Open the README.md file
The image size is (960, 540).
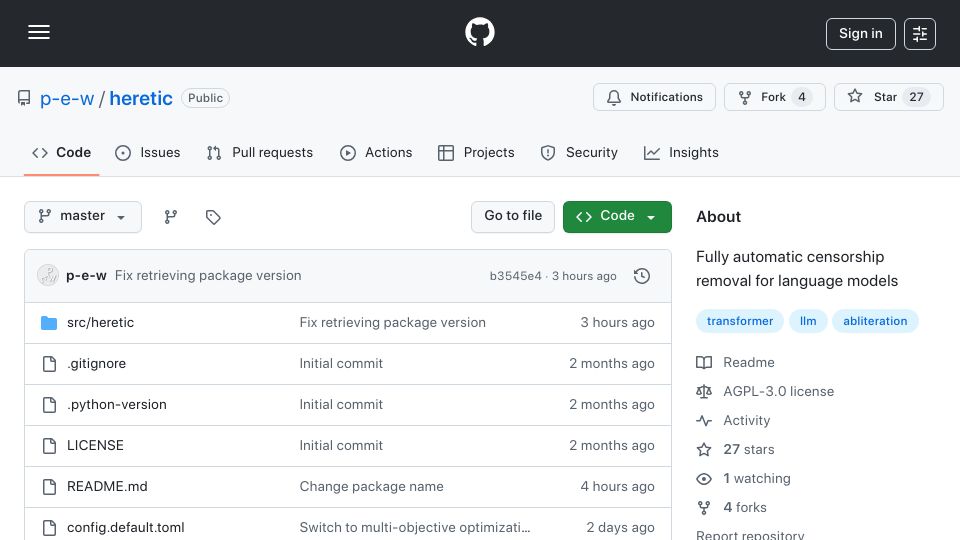point(107,487)
